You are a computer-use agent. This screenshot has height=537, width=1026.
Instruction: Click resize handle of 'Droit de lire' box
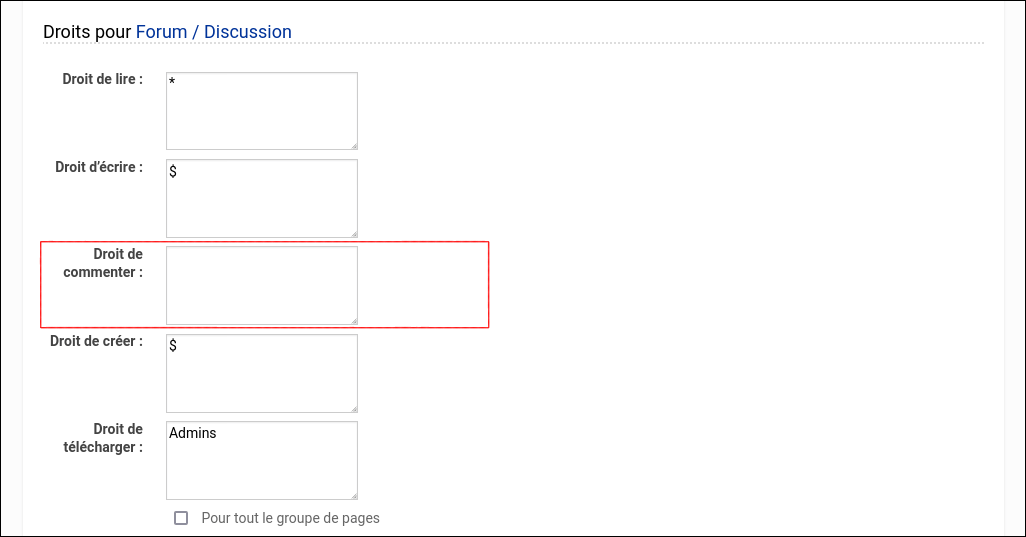(353, 145)
